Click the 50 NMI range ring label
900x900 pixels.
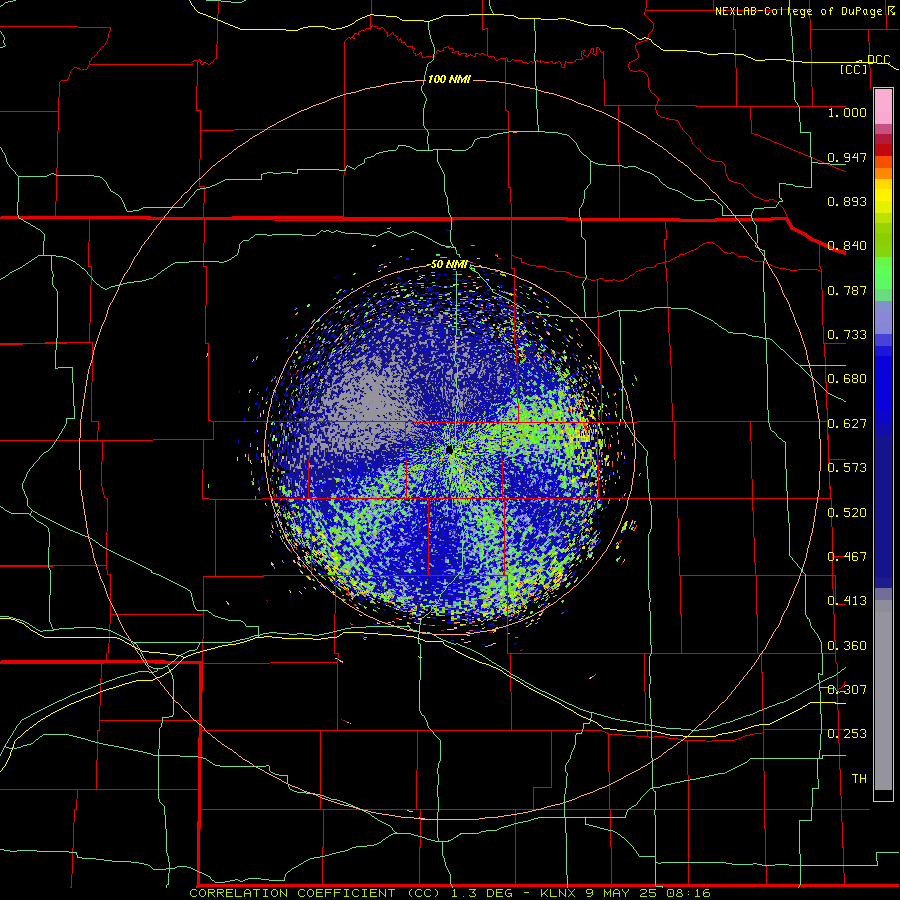coord(449,265)
